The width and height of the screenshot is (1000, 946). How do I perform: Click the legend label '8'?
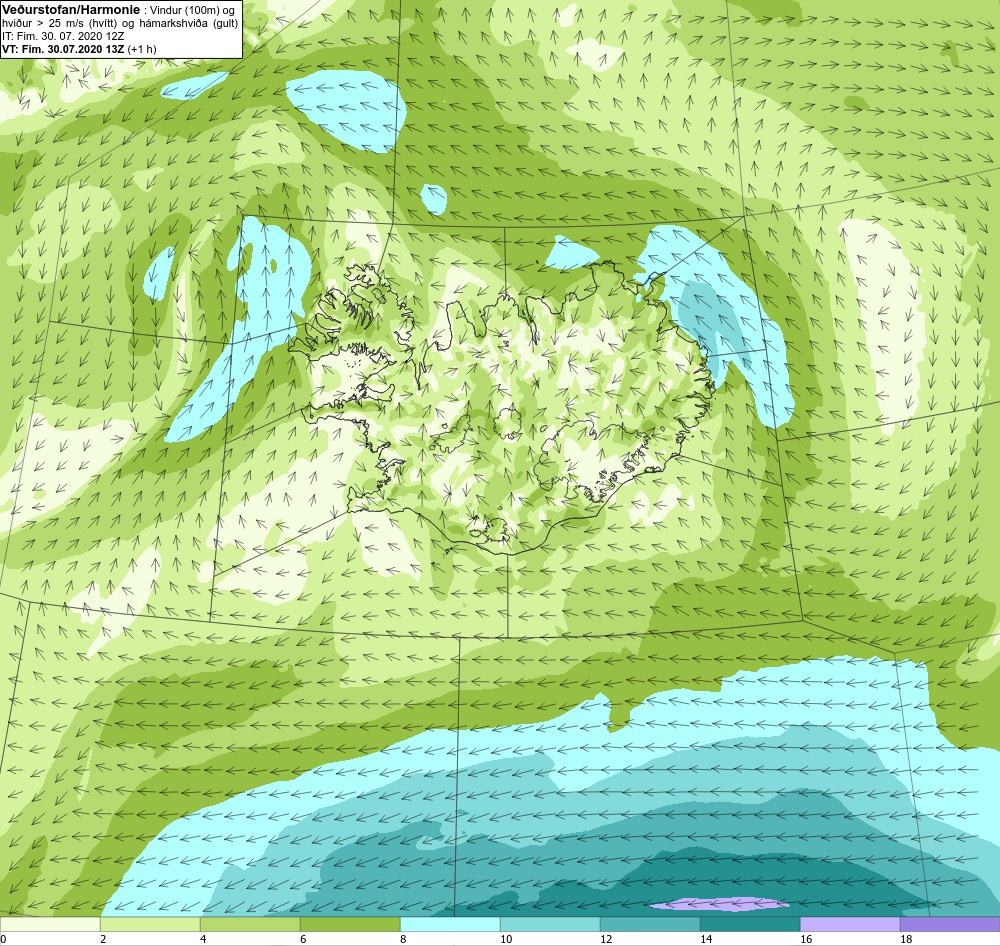tap(403, 939)
